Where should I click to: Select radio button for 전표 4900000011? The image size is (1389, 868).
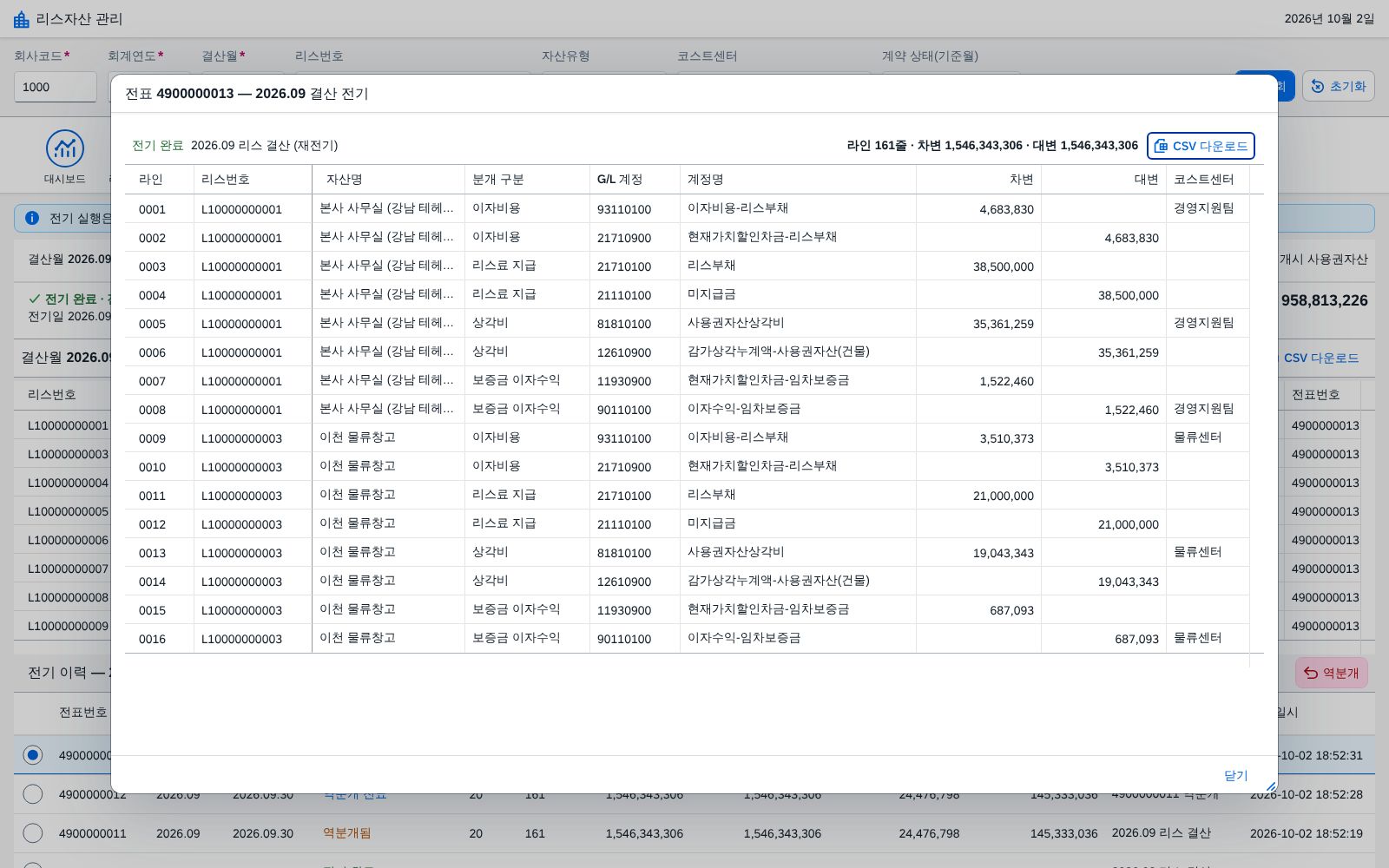click(x=32, y=833)
